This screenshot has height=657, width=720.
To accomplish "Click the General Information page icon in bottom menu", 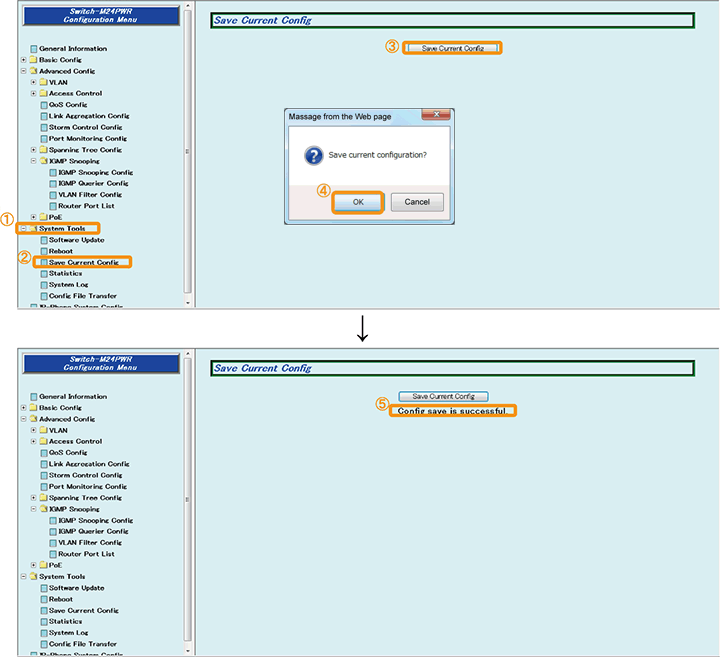I will [x=33, y=397].
